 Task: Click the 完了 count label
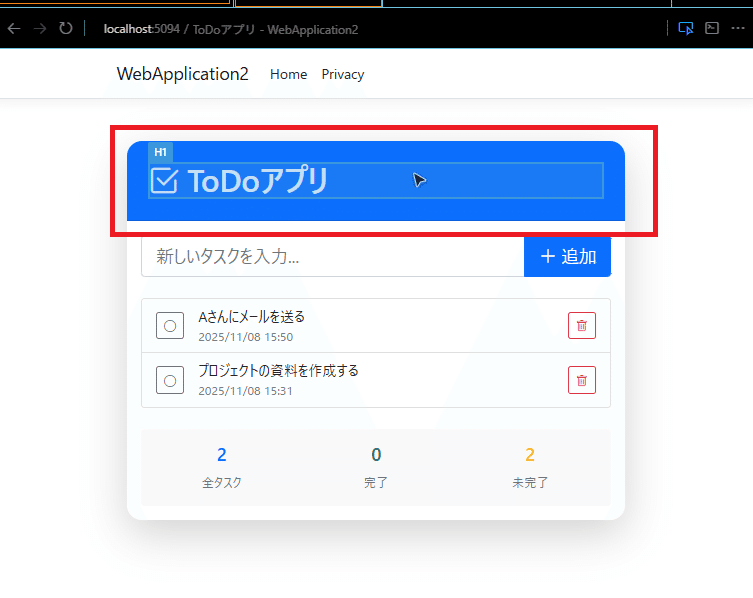coord(376,482)
